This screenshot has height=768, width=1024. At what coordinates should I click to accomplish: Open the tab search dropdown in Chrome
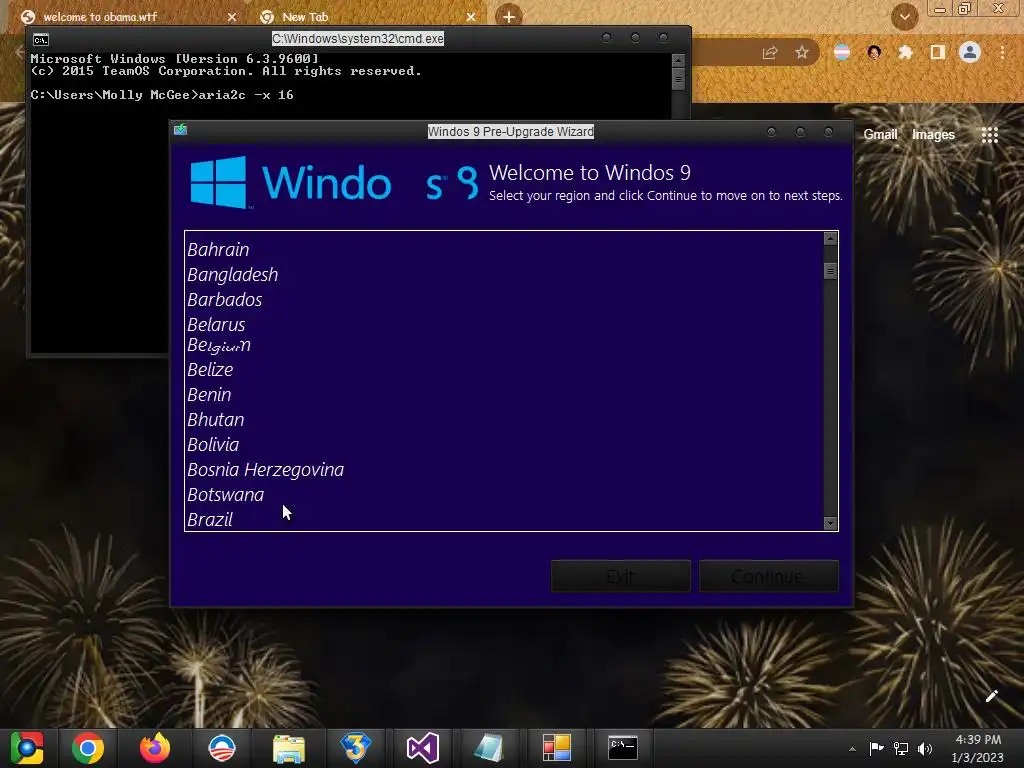[904, 17]
